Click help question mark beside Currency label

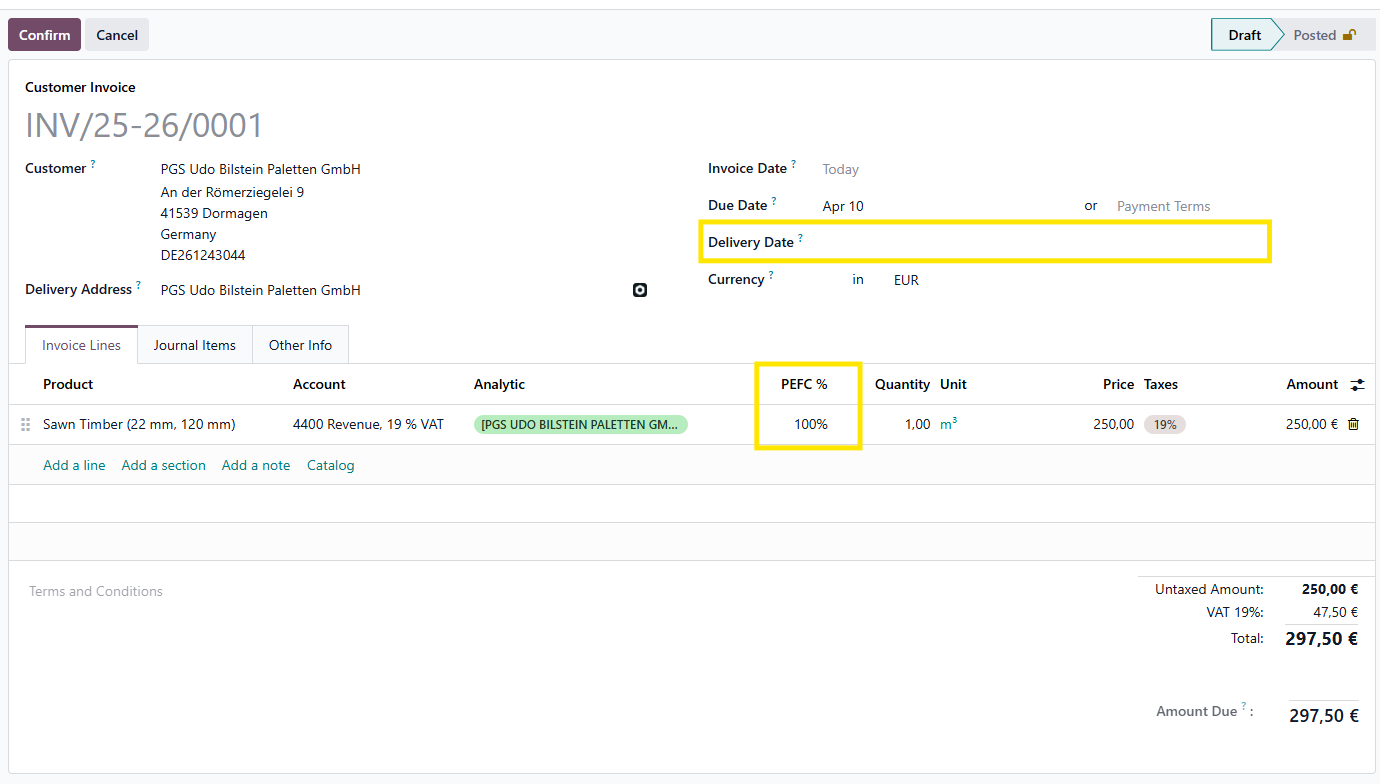771,275
